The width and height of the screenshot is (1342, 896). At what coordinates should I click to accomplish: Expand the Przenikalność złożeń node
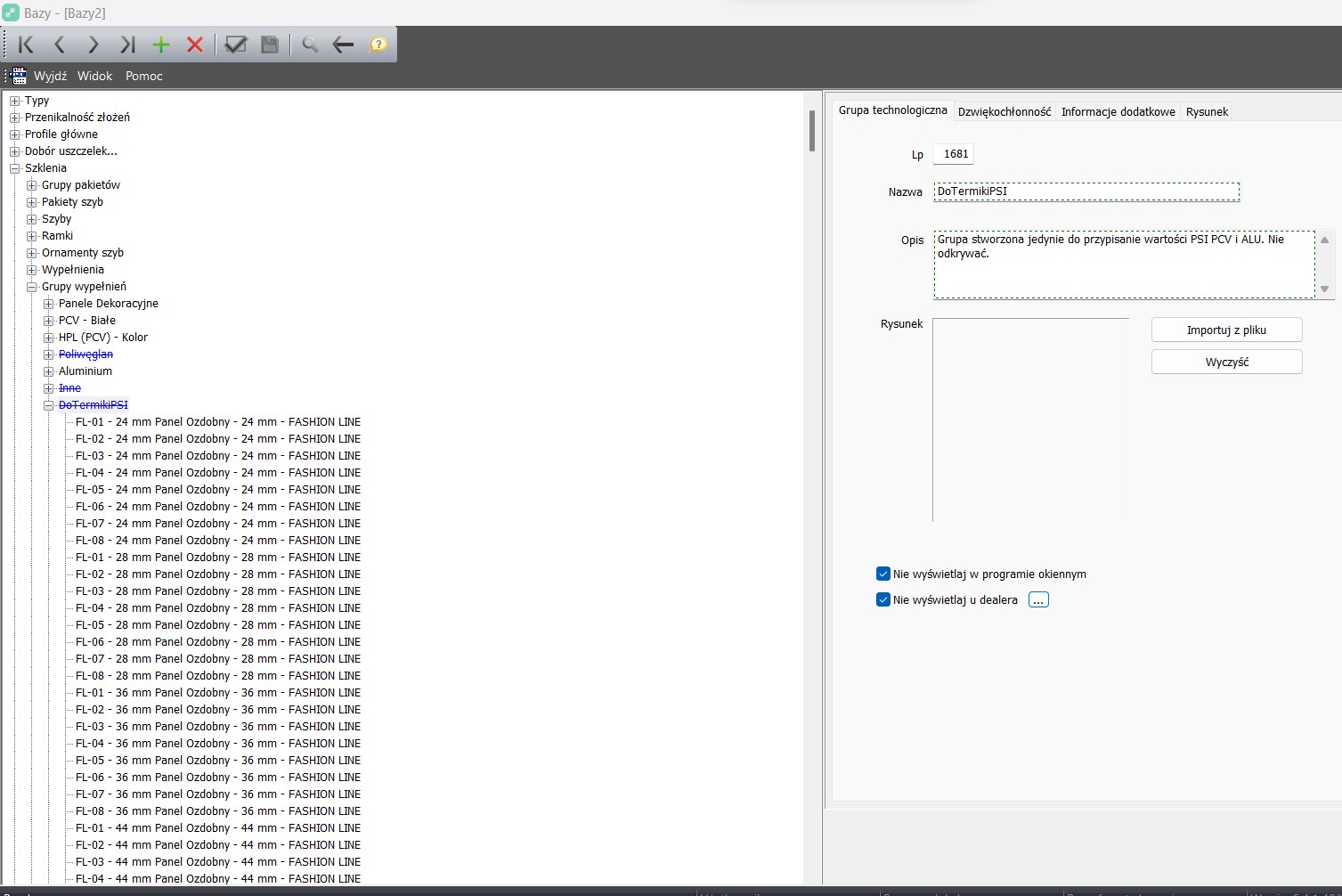[x=14, y=118]
